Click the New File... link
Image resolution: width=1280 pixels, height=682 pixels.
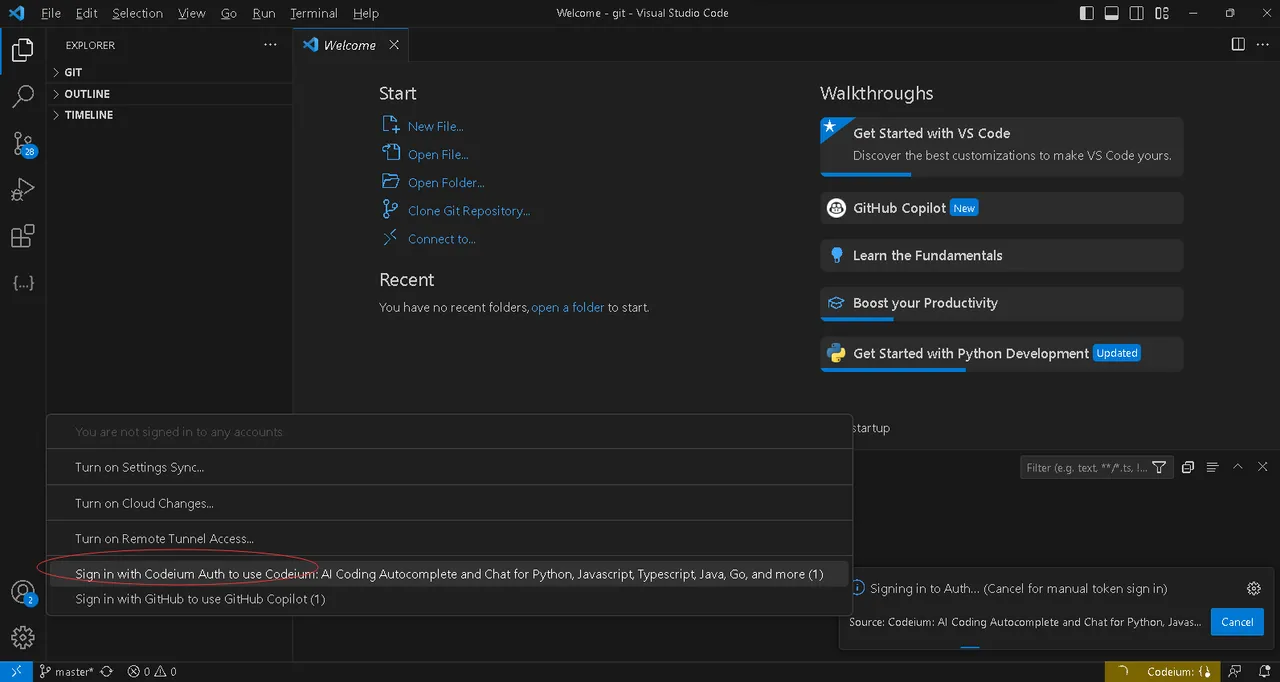[x=435, y=127]
